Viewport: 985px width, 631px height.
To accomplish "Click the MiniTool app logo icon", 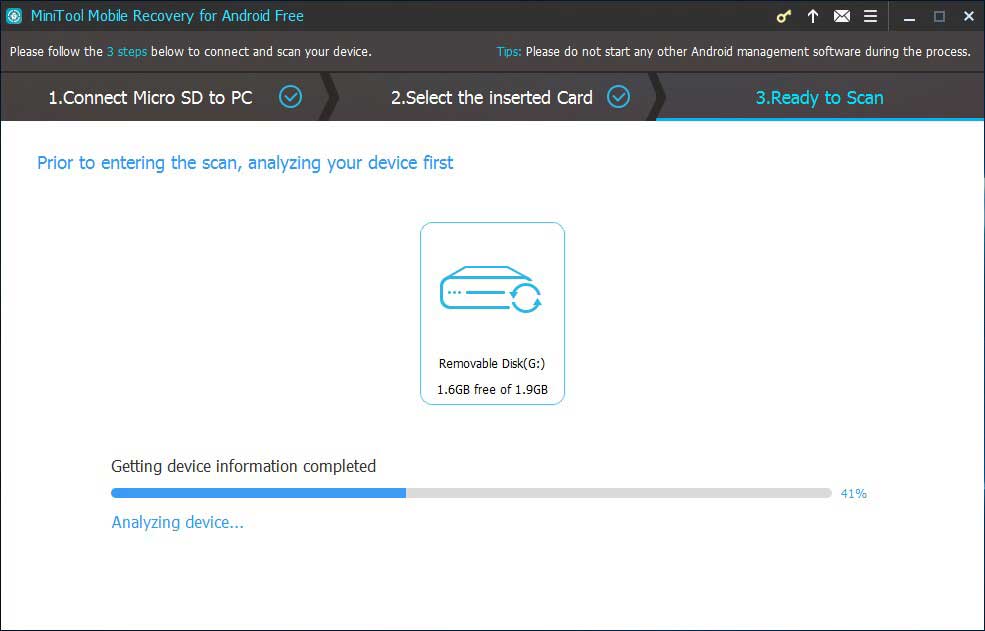I will pyautogui.click(x=14, y=16).
